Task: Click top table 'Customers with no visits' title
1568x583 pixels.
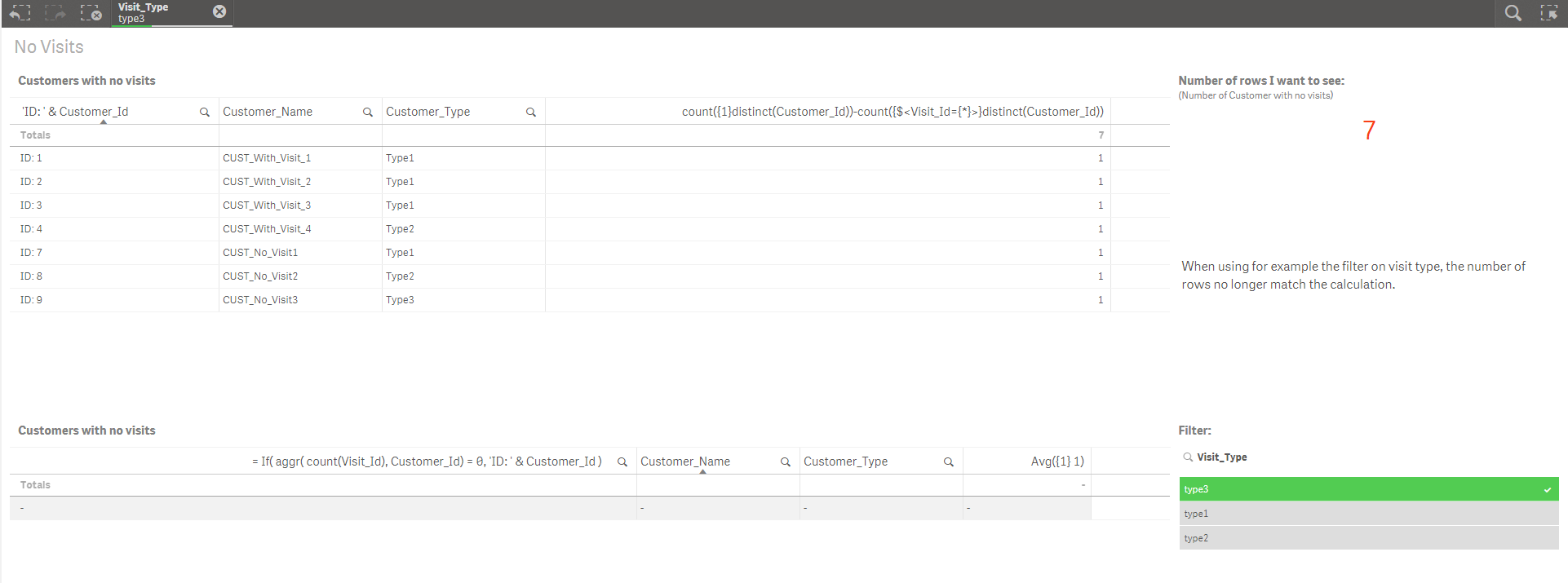Action: (x=86, y=81)
